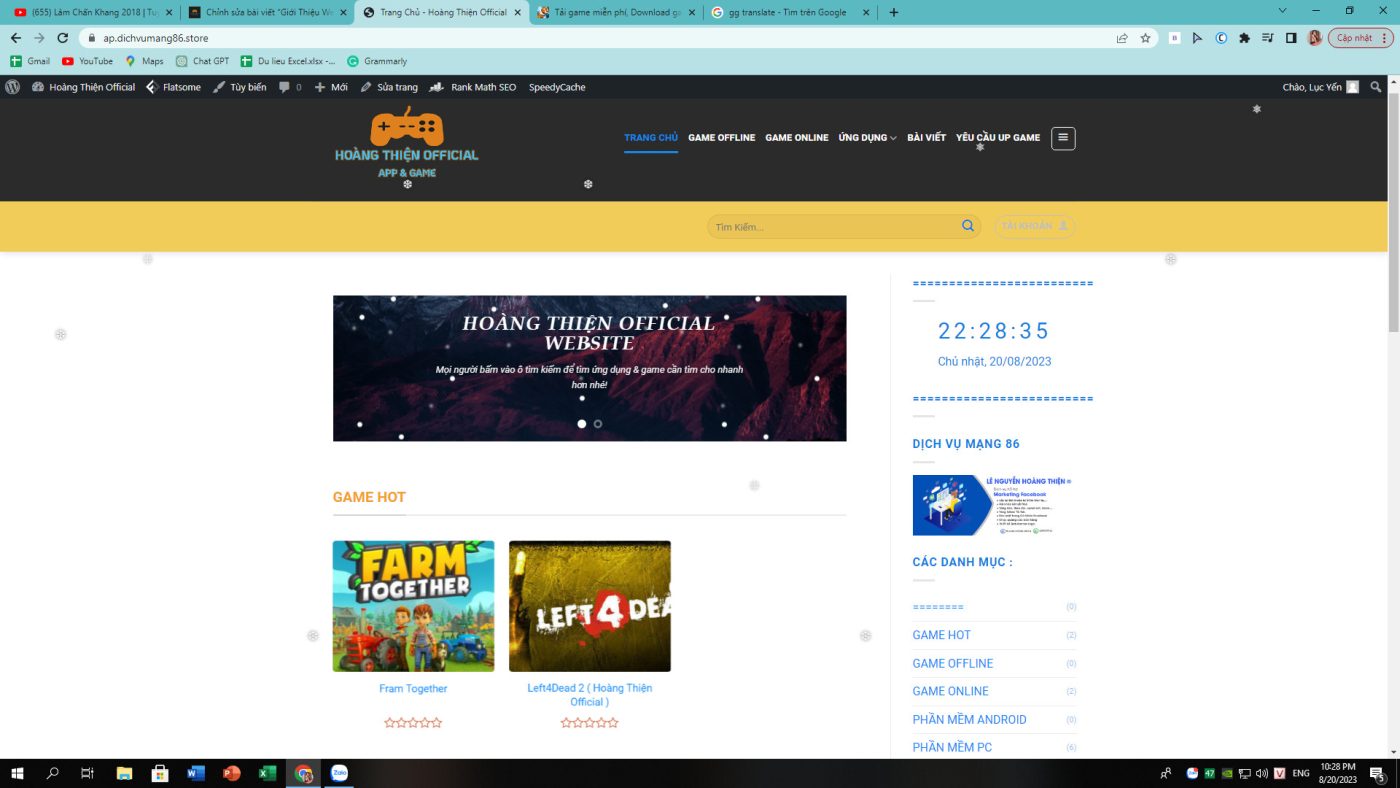Image resolution: width=1400 pixels, height=788 pixels.
Task: Open Word from the taskbar
Action: pyautogui.click(x=196, y=773)
